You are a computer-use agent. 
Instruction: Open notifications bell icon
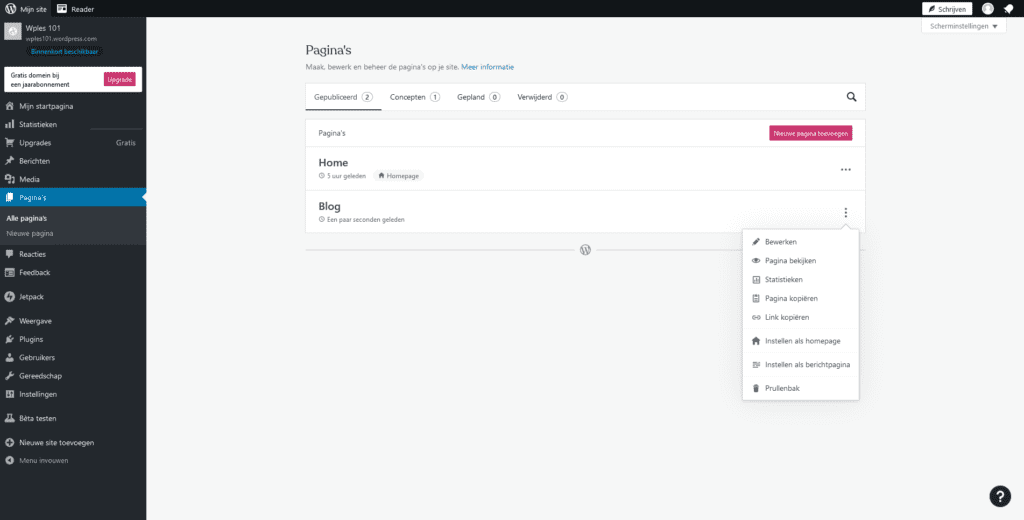pyautogui.click(x=1008, y=9)
